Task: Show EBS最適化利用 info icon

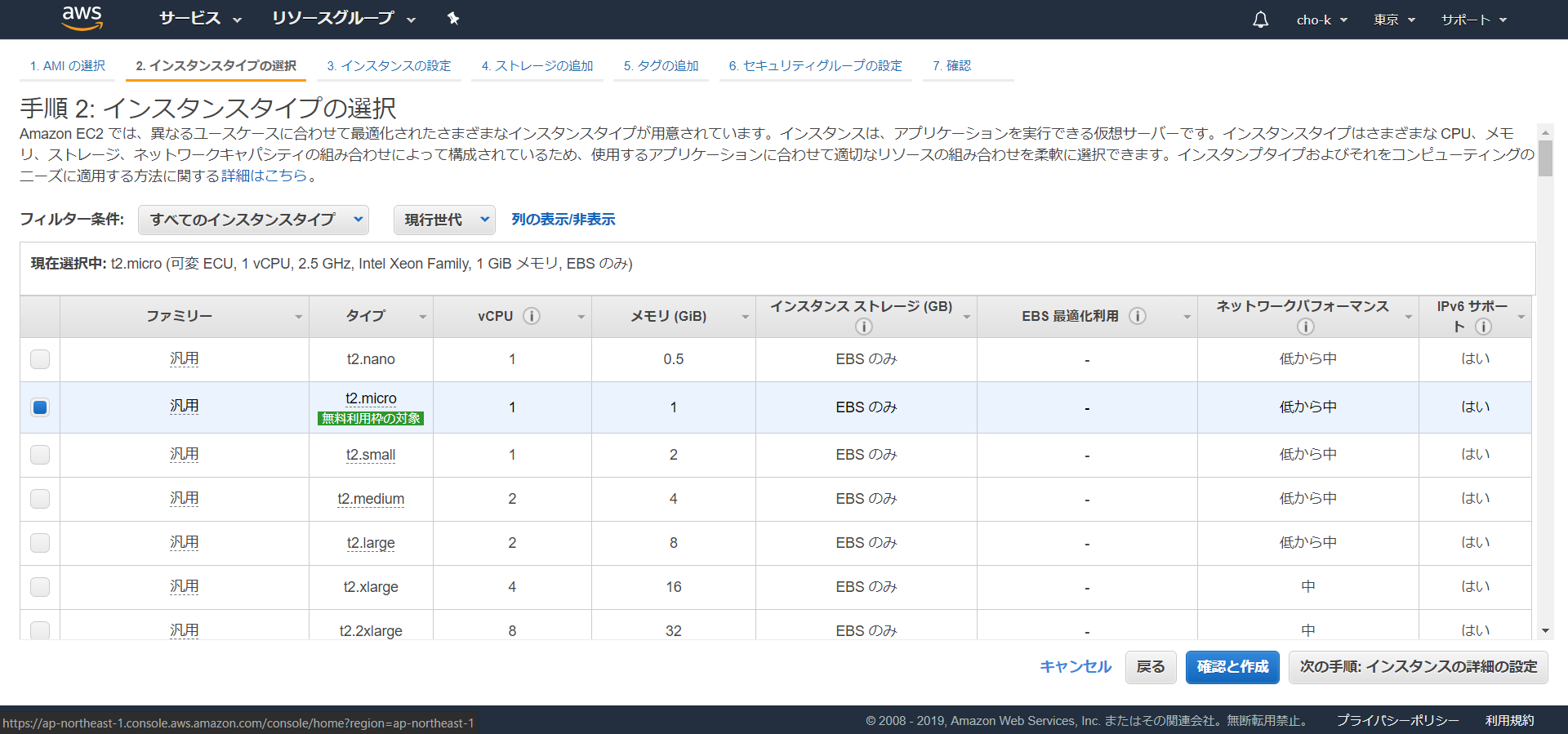Action: tap(1138, 316)
